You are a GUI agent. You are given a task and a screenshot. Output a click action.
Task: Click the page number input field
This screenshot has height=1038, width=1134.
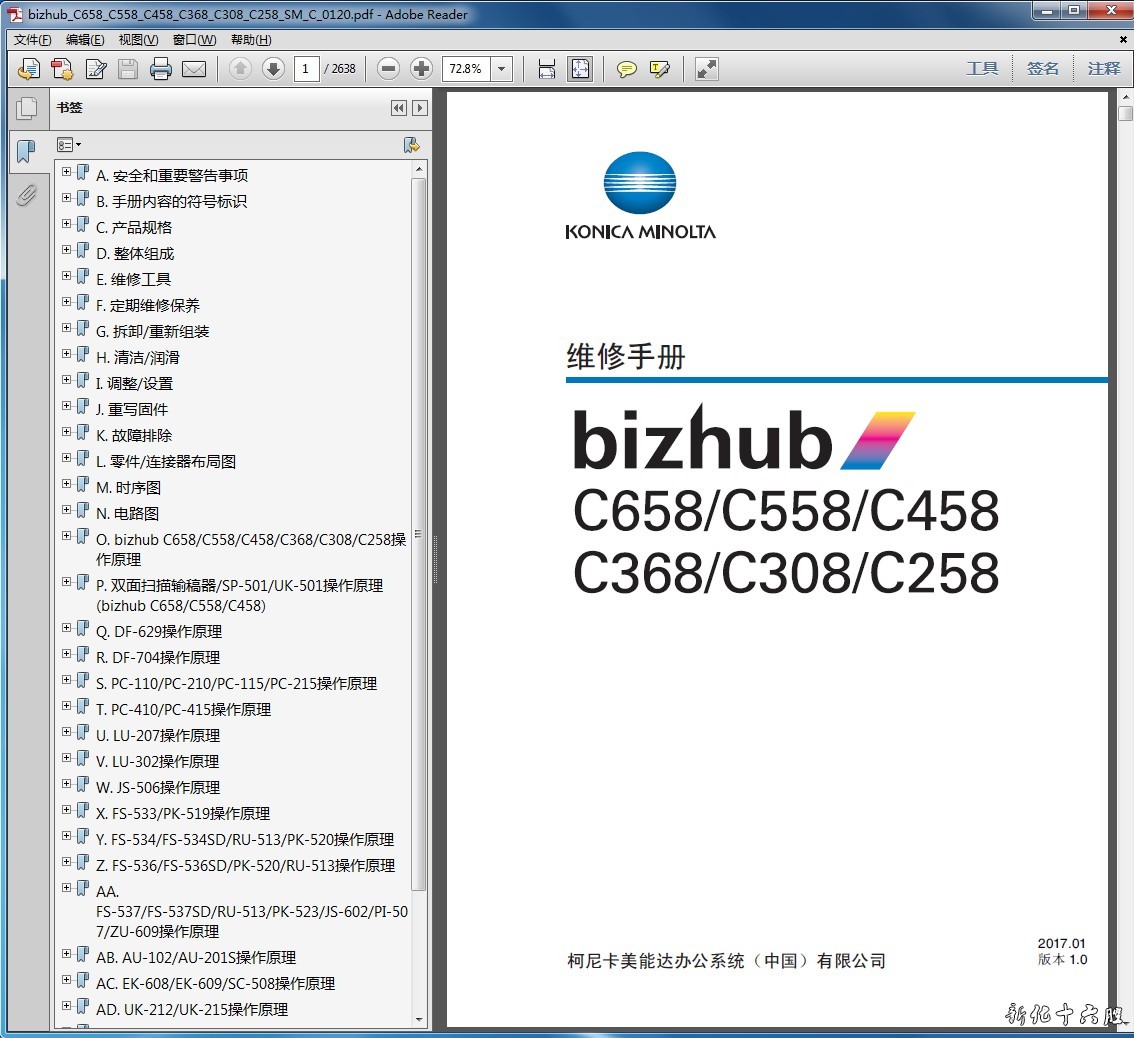point(306,69)
